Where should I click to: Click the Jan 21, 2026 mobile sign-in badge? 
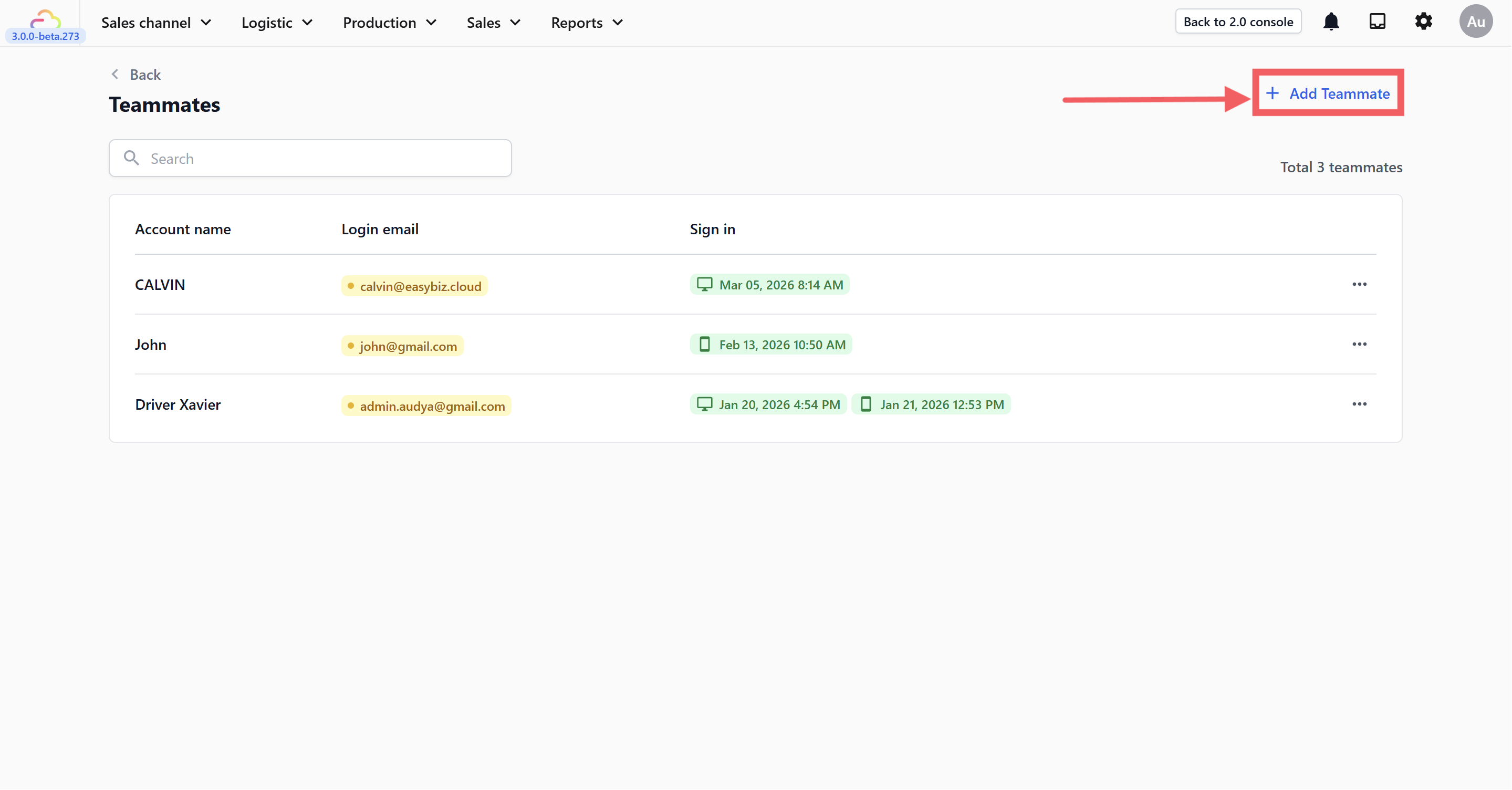click(931, 404)
